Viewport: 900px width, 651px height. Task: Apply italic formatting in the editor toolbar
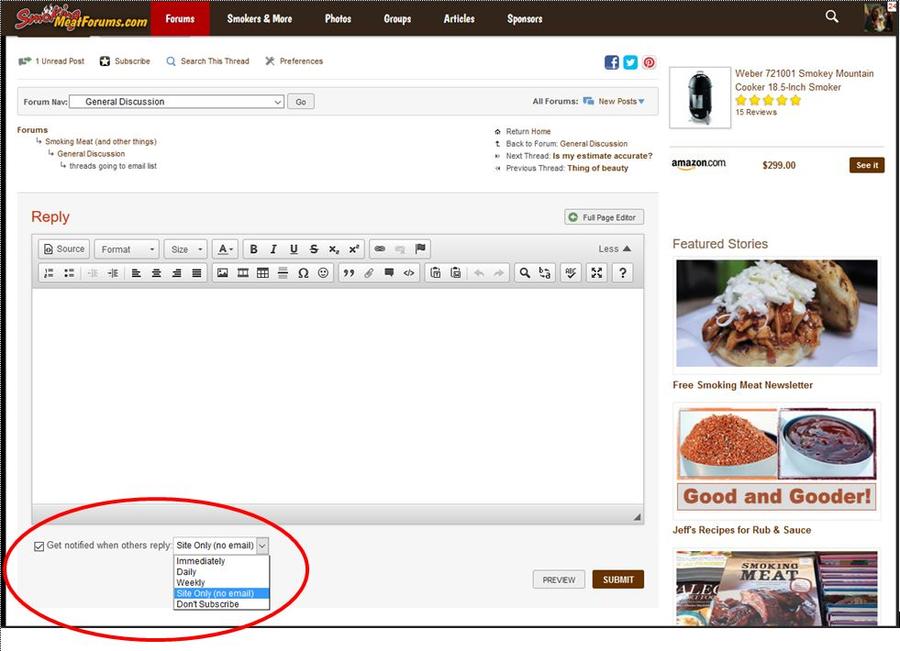(x=273, y=249)
